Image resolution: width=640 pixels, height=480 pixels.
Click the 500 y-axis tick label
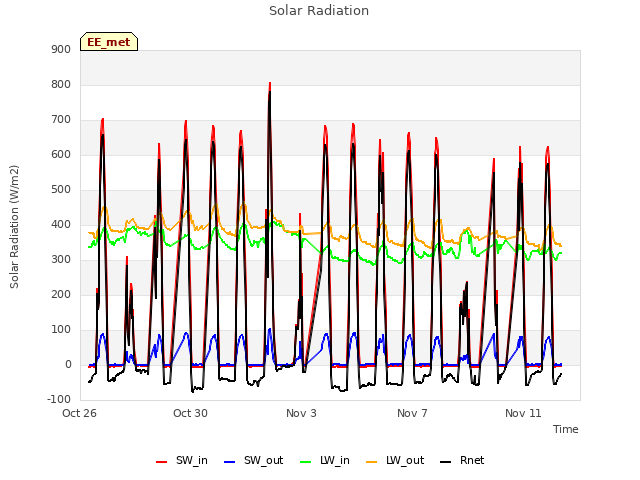tap(61, 190)
